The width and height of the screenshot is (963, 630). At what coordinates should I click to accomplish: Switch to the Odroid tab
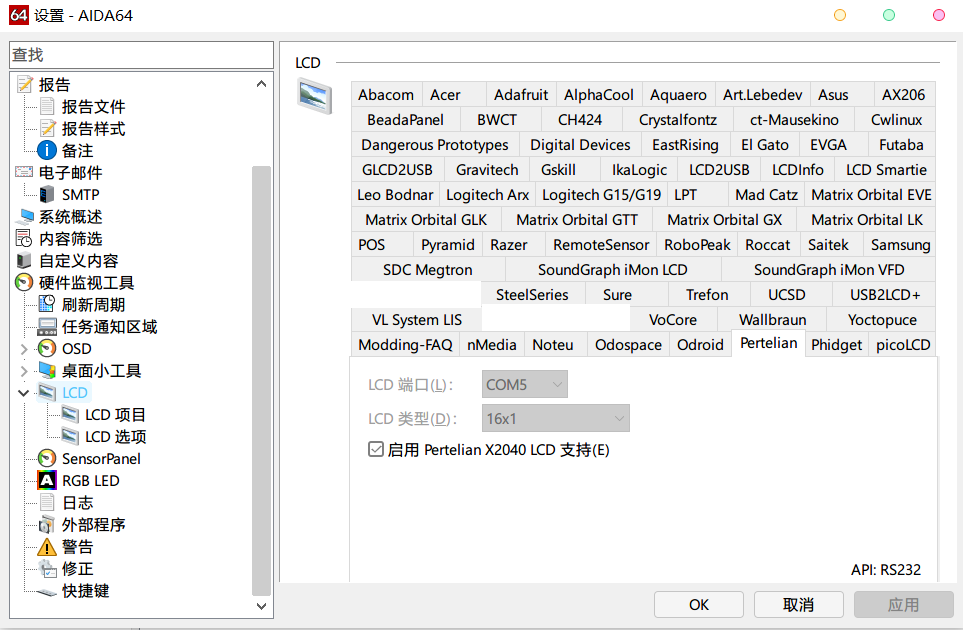[700, 345]
